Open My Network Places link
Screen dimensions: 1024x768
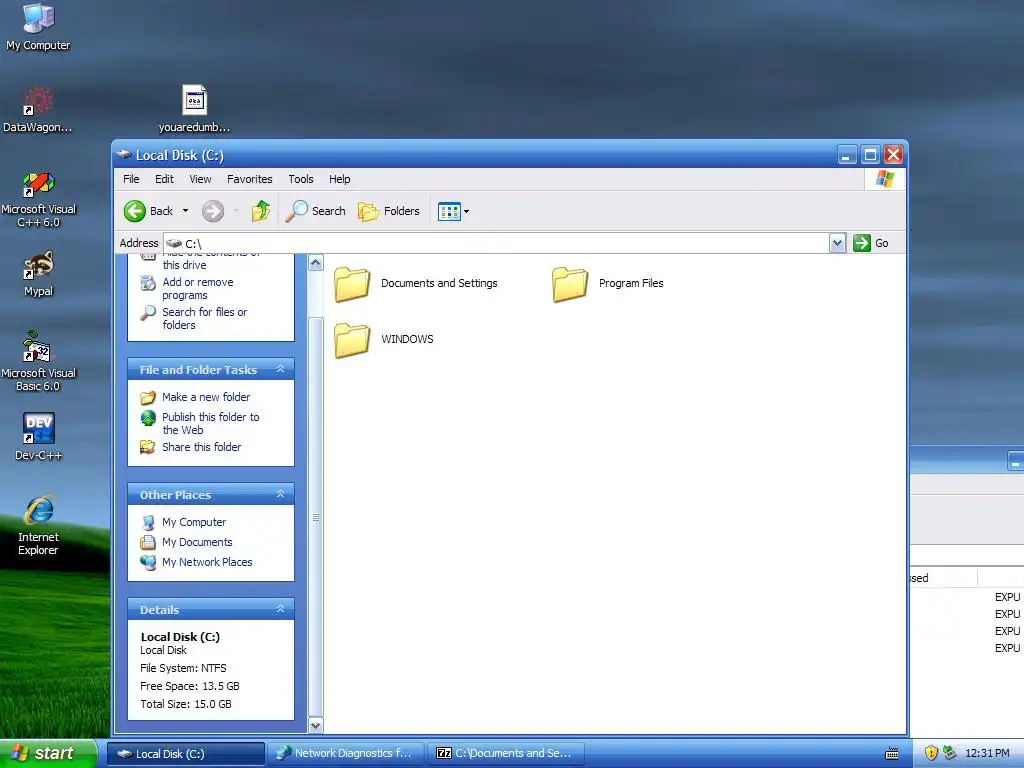click(207, 562)
